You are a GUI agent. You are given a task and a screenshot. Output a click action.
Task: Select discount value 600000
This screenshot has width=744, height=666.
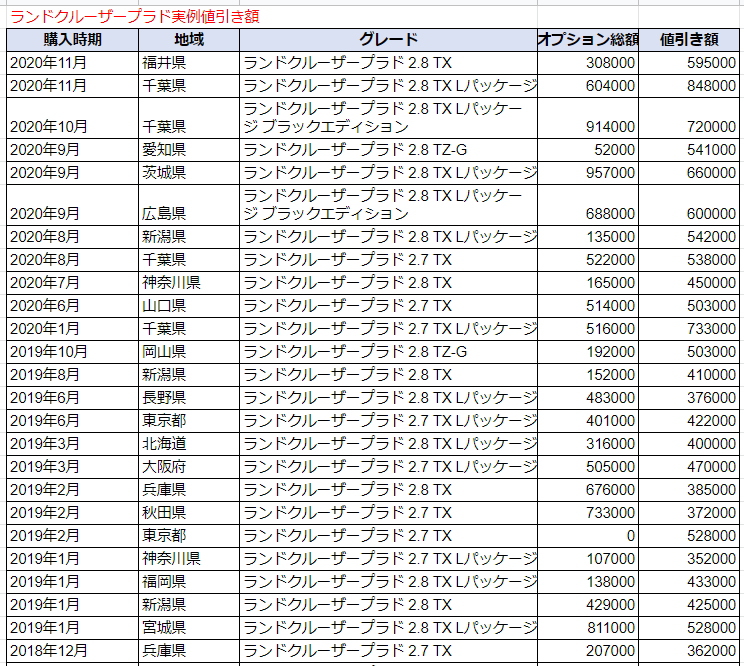point(689,205)
